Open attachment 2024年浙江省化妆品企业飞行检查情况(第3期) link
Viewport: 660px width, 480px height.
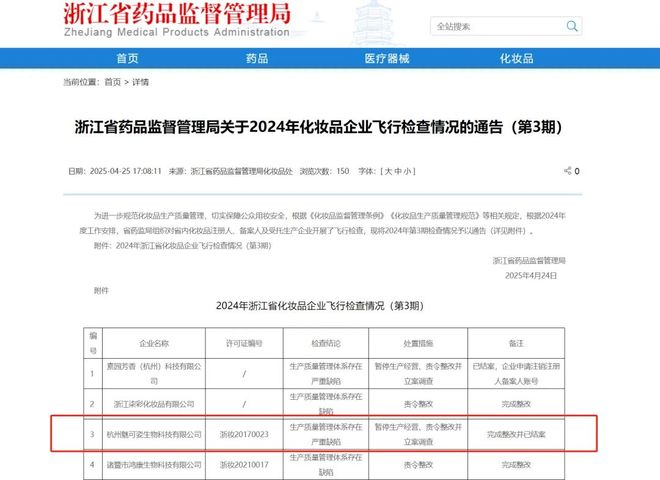tap(194, 245)
